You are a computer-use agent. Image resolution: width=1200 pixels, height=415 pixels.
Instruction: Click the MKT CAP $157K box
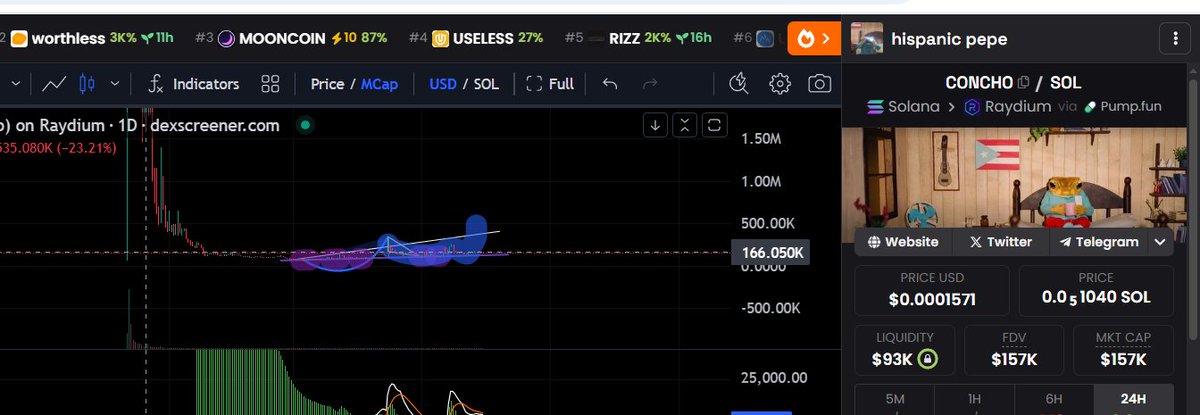tap(1121, 350)
